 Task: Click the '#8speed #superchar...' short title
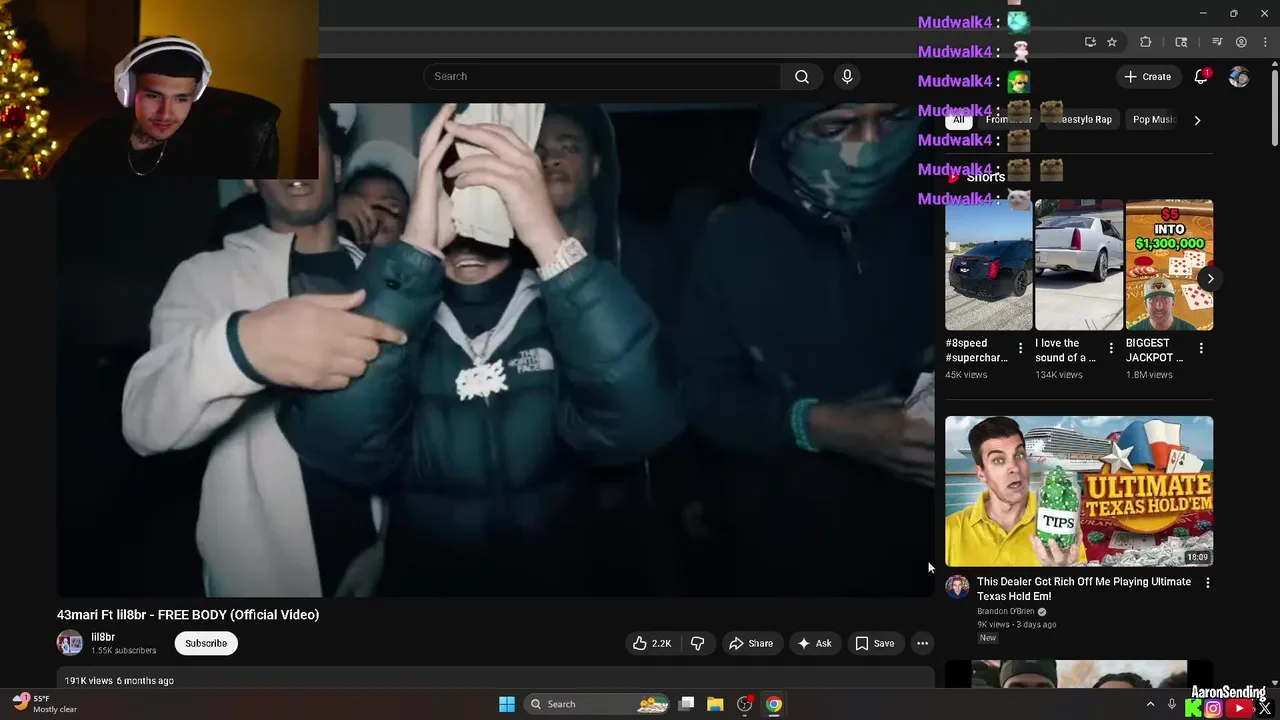[977, 350]
